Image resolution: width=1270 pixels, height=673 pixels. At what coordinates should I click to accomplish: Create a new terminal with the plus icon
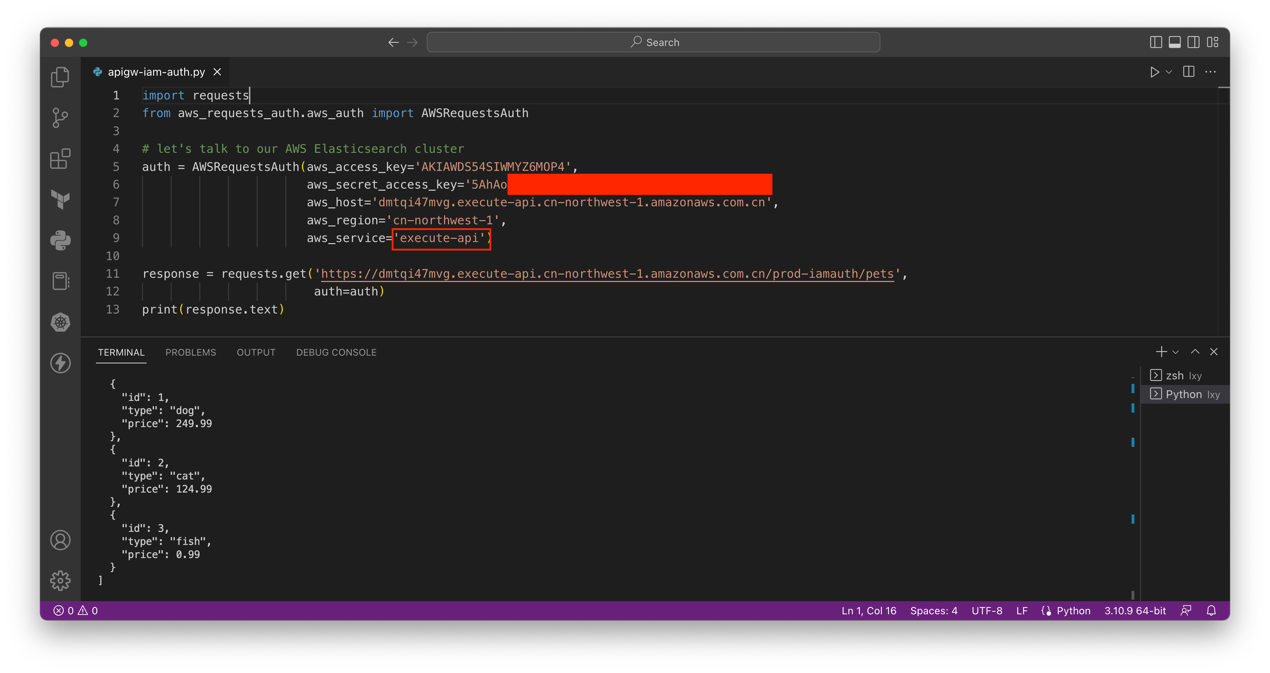(1161, 352)
